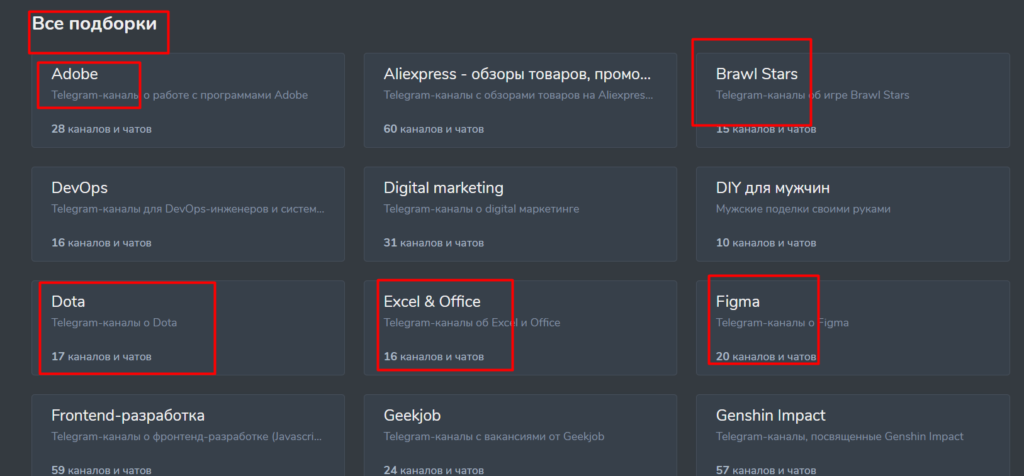Open the Aliexpress product reviews collection
The width and height of the screenshot is (1024, 476).
(520, 100)
